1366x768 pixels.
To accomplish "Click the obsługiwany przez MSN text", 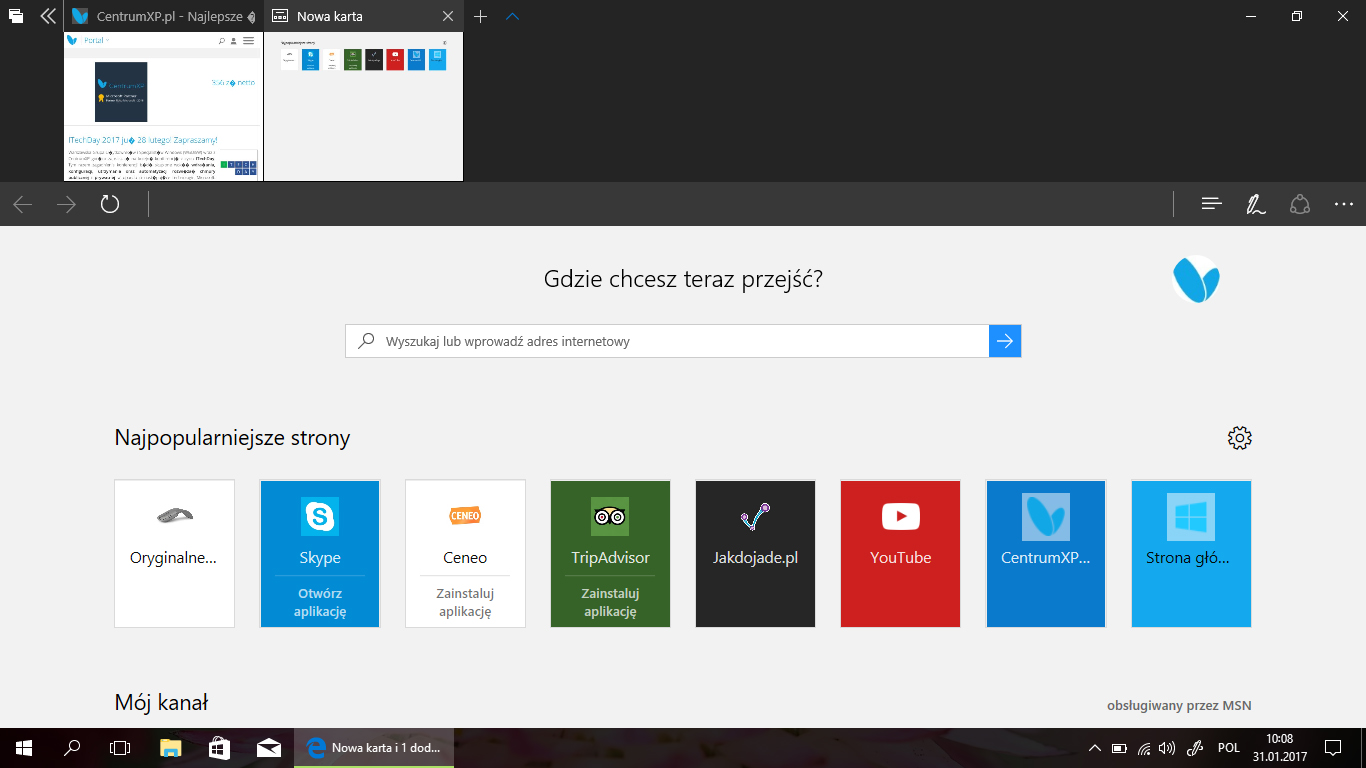I will pos(1179,705).
